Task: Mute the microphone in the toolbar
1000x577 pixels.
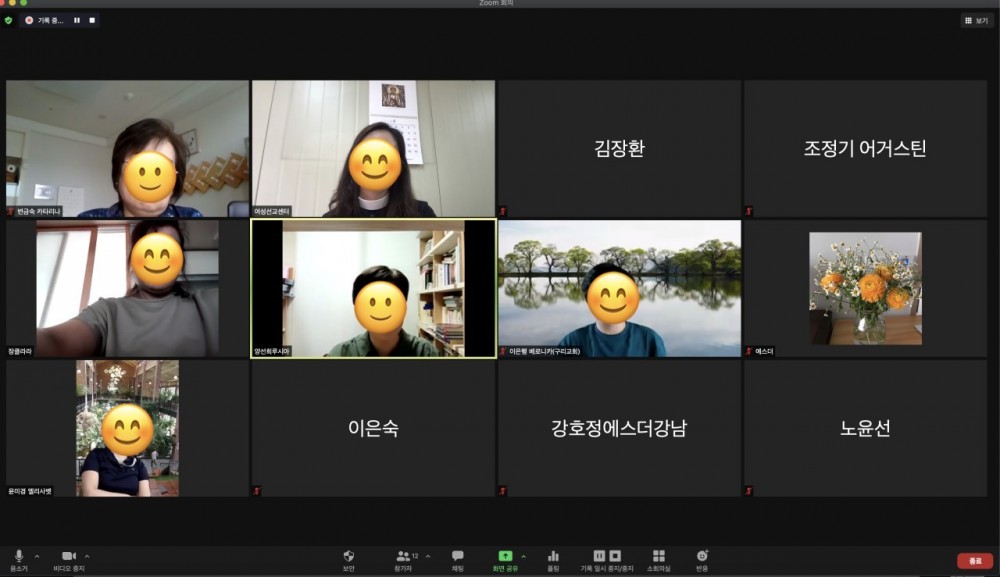Action: tap(19, 557)
